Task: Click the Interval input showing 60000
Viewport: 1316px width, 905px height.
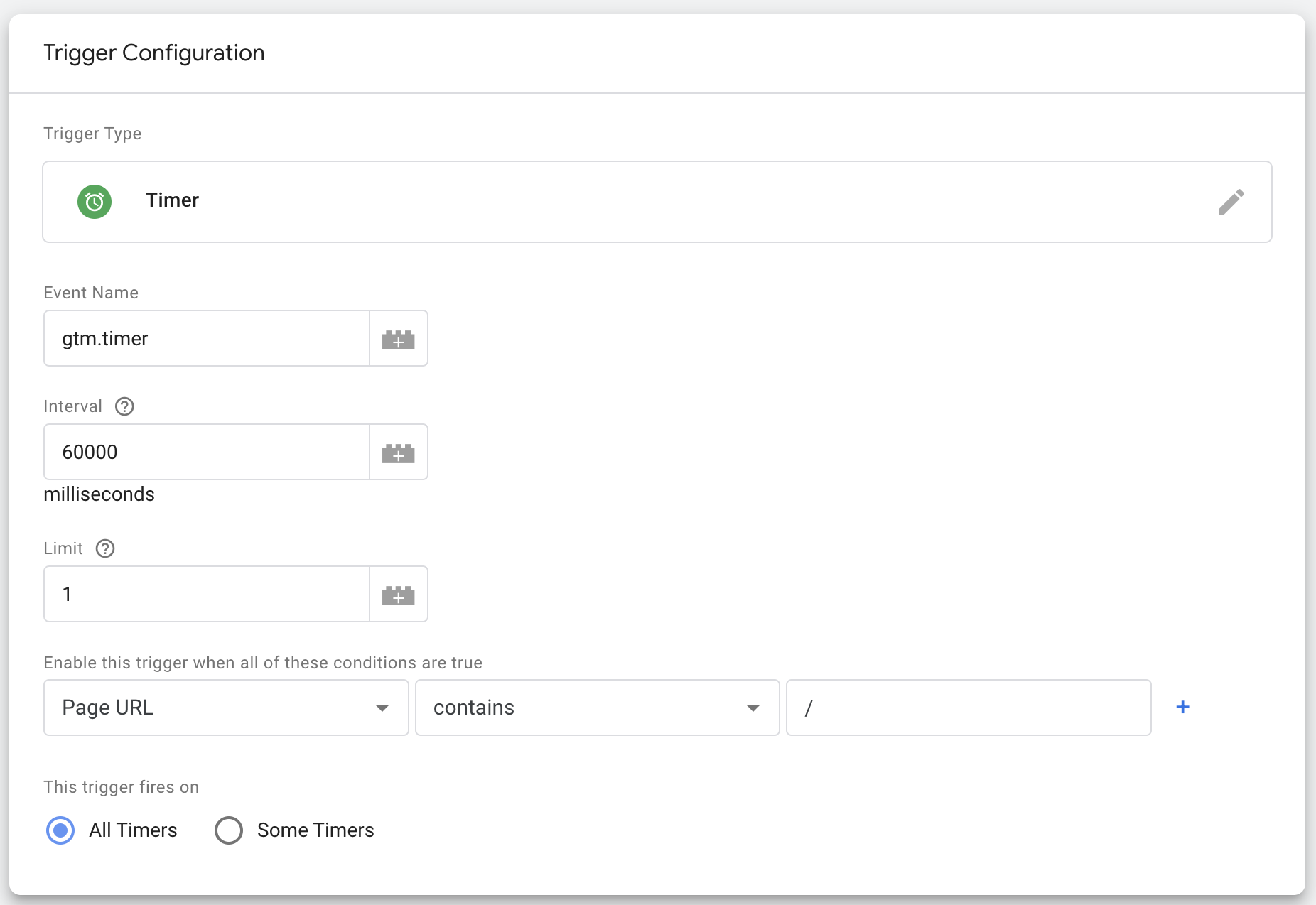Action: (x=207, y=452)
